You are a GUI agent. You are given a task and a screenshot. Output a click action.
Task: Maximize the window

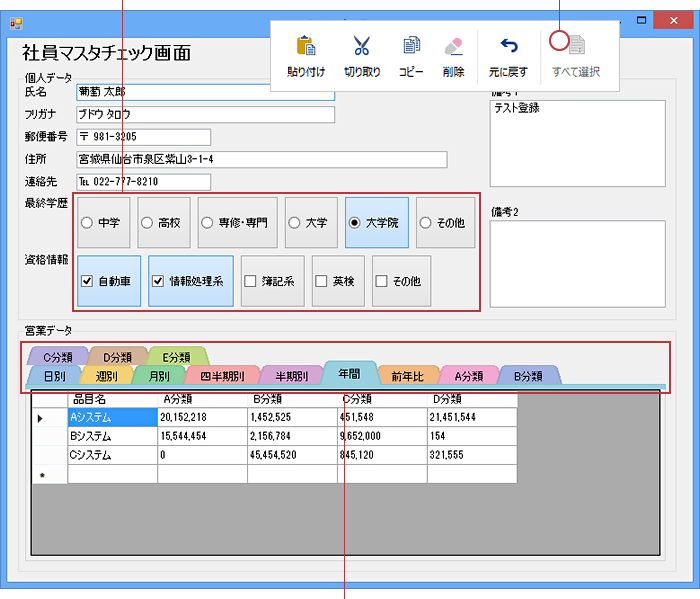[x=642, y=20]
